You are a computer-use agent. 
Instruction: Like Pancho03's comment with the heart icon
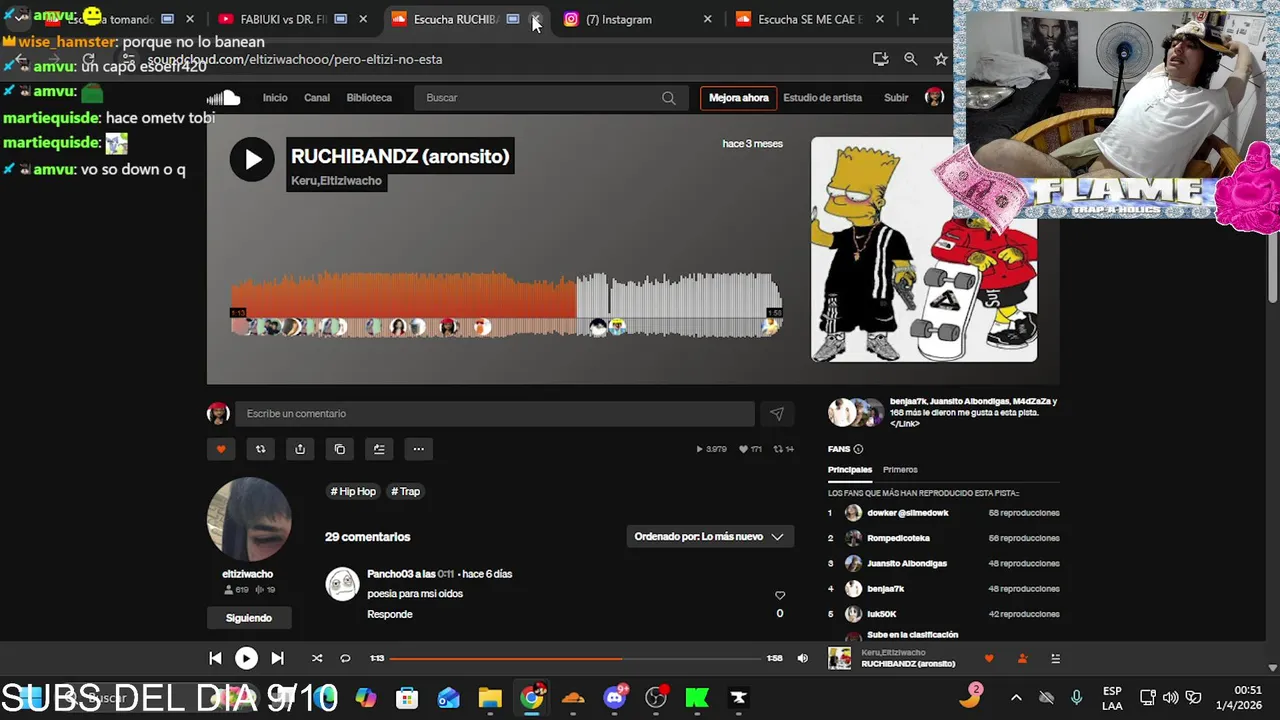click(780, 596)
